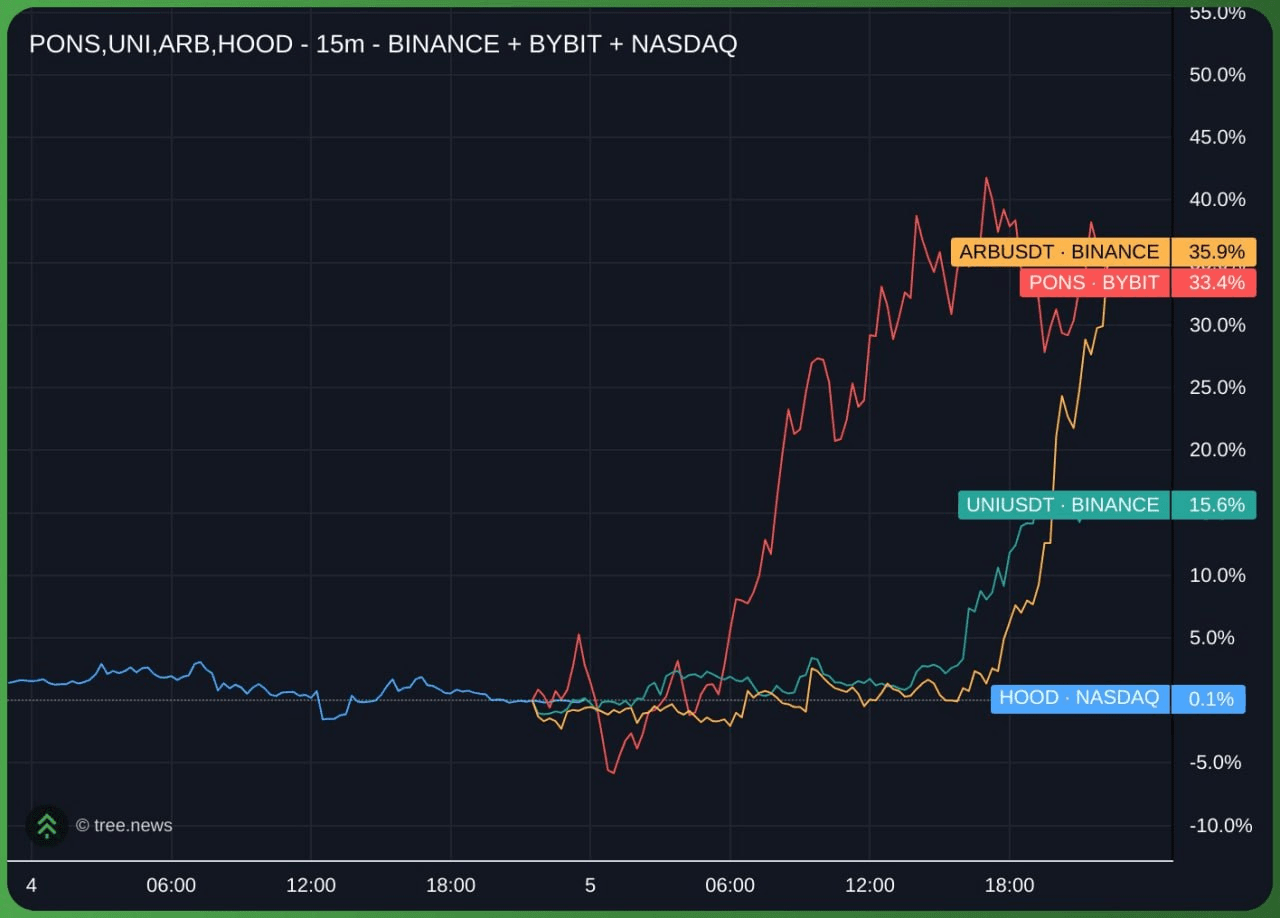Click the 40.0% axis label
The image size is (1280, 918).
click(1217, 200)
